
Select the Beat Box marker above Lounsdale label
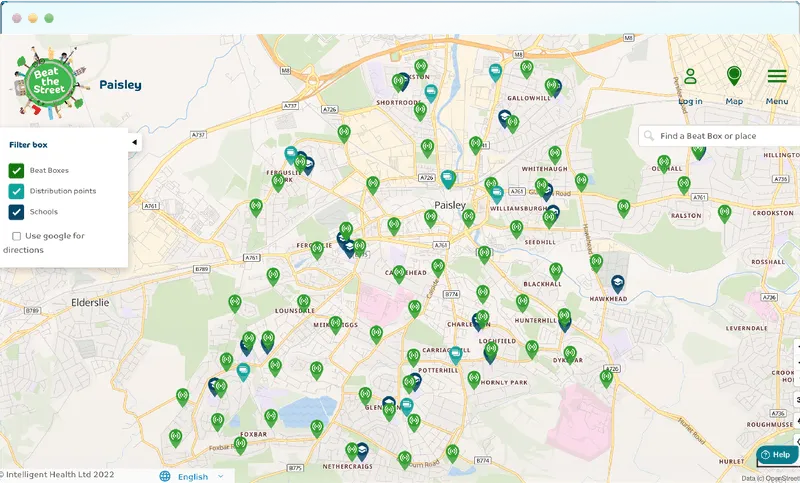pos(304,302)
